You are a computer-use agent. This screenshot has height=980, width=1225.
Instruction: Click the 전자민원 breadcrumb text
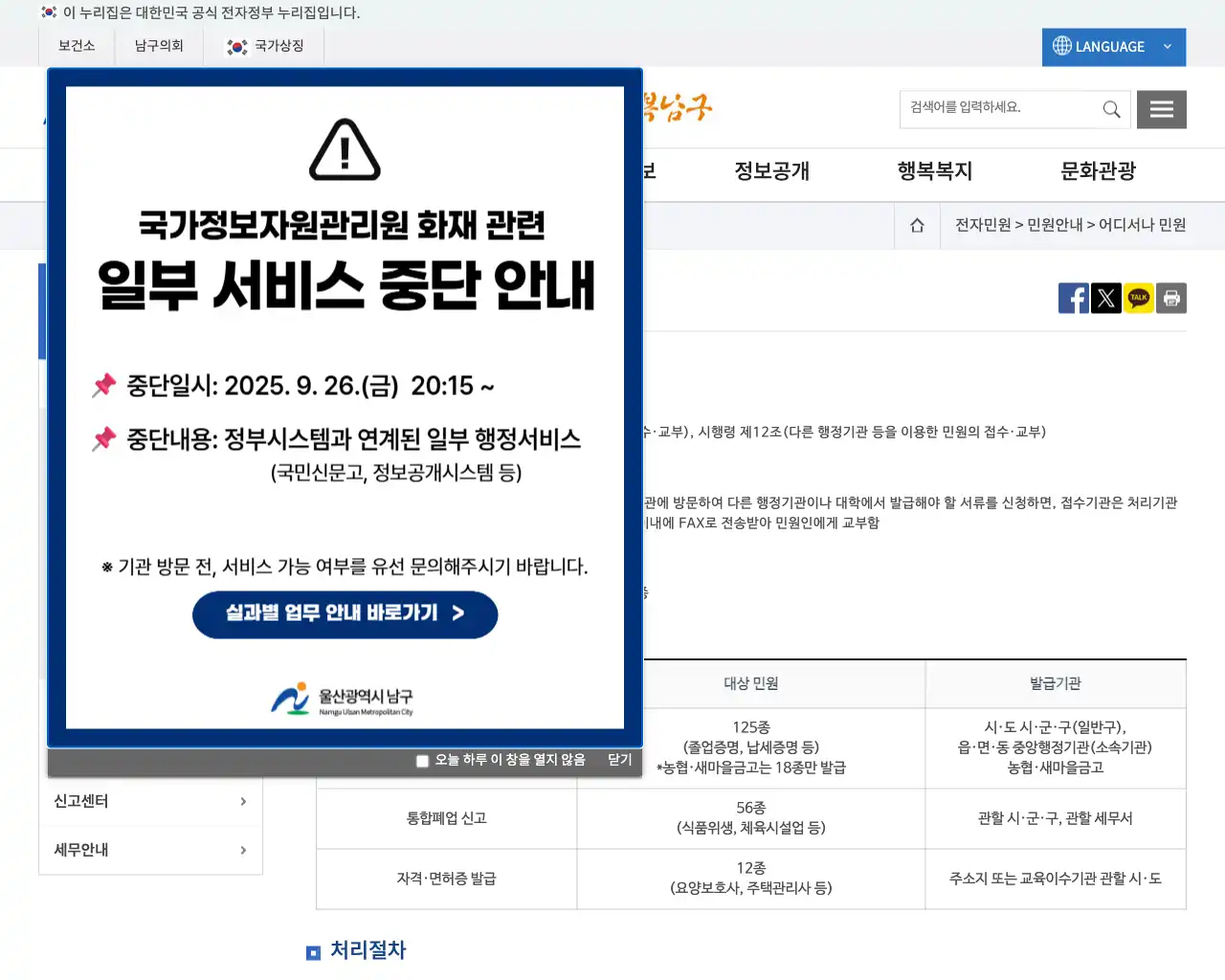983,225
